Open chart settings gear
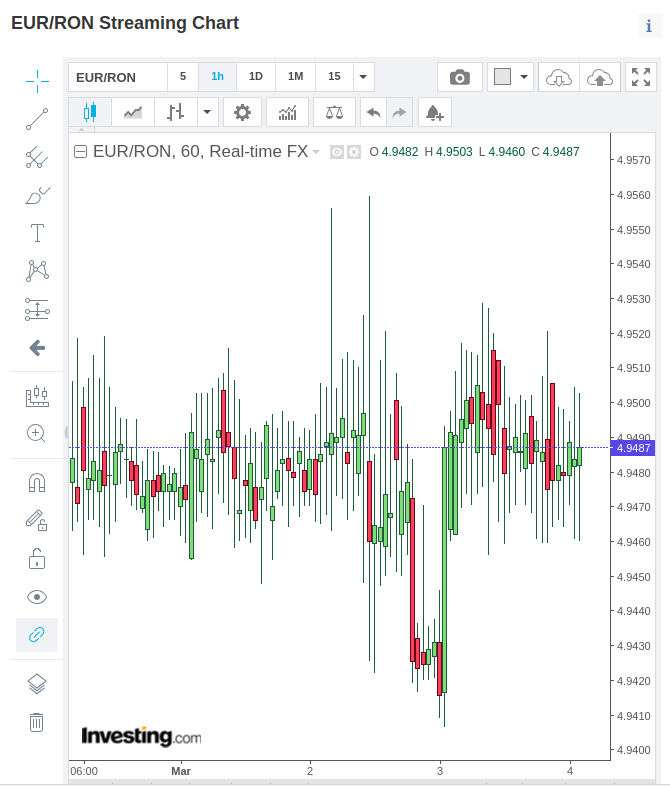The image size is (670, 786). 242,112
